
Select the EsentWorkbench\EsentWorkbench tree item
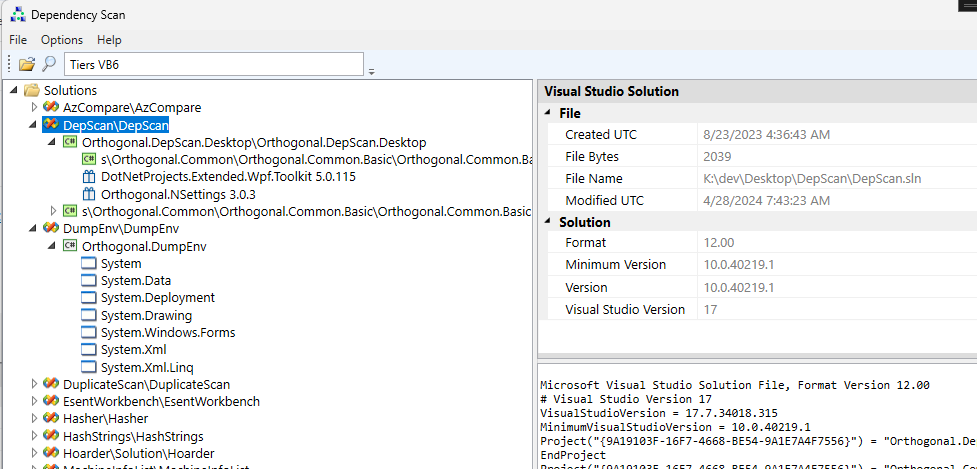[x=161, y=401]
